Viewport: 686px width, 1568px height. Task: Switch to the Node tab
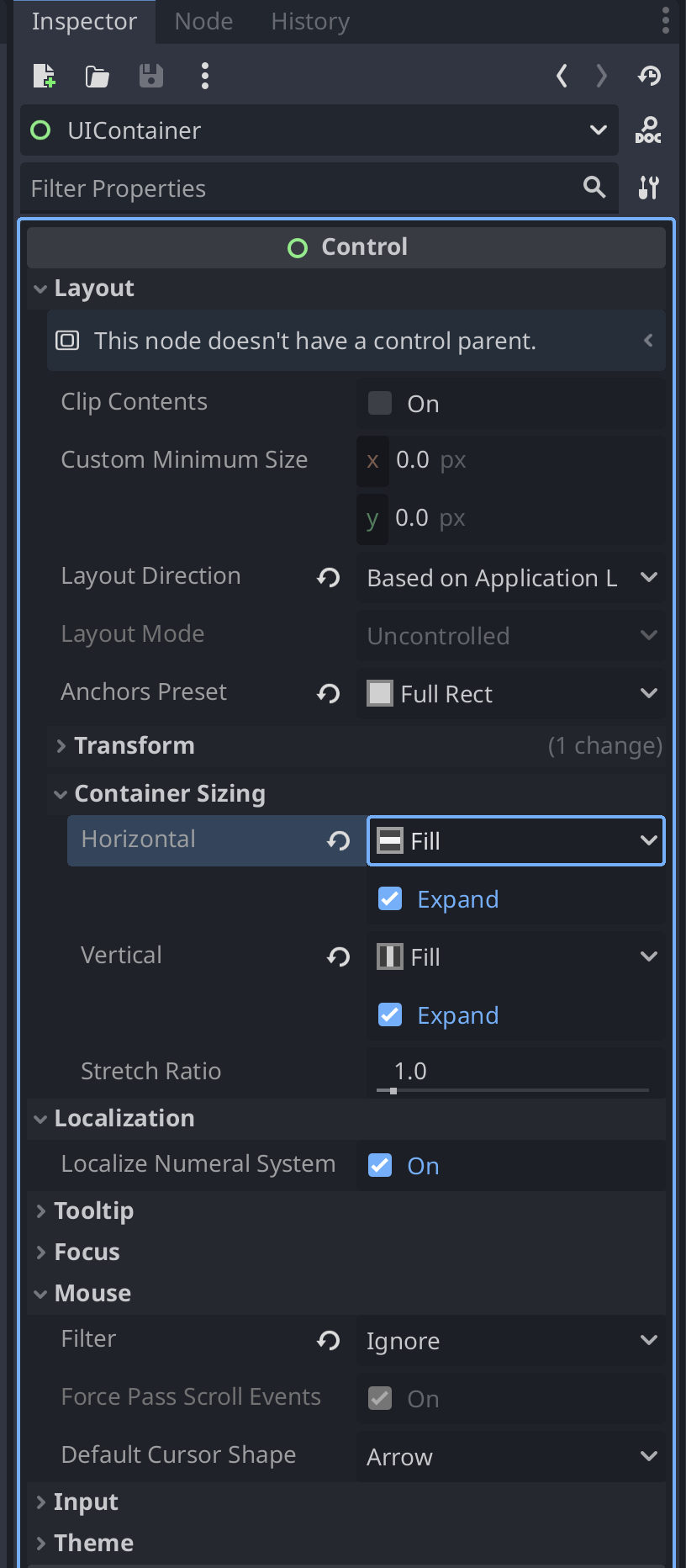click(203, 22)
